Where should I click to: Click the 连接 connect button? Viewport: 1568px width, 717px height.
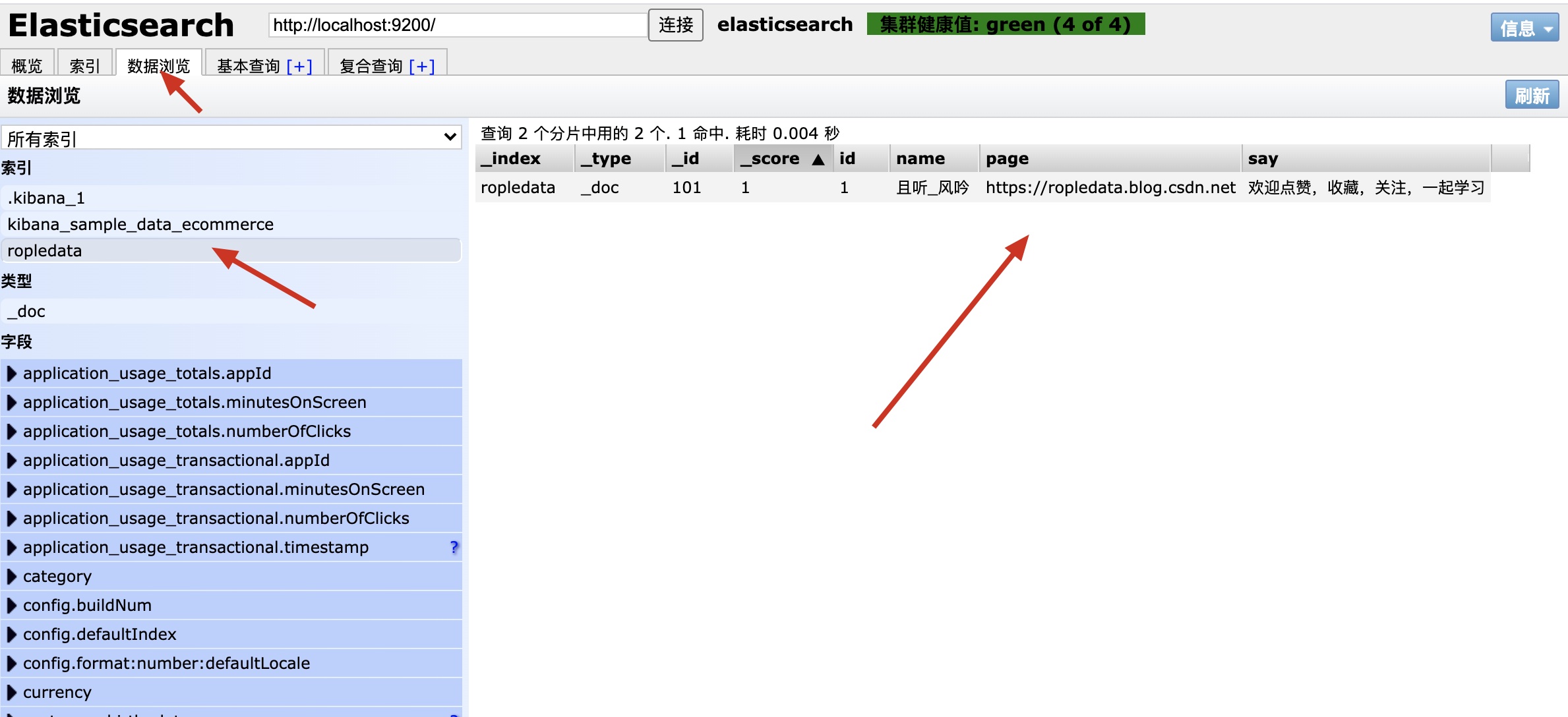pyautogui.click(x=676, y=25)
